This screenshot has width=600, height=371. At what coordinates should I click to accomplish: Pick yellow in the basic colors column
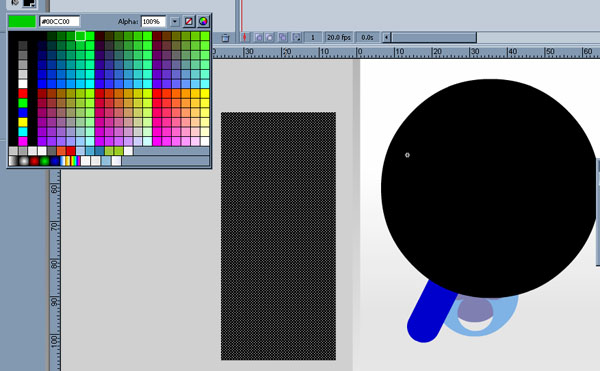click(23, 122)
